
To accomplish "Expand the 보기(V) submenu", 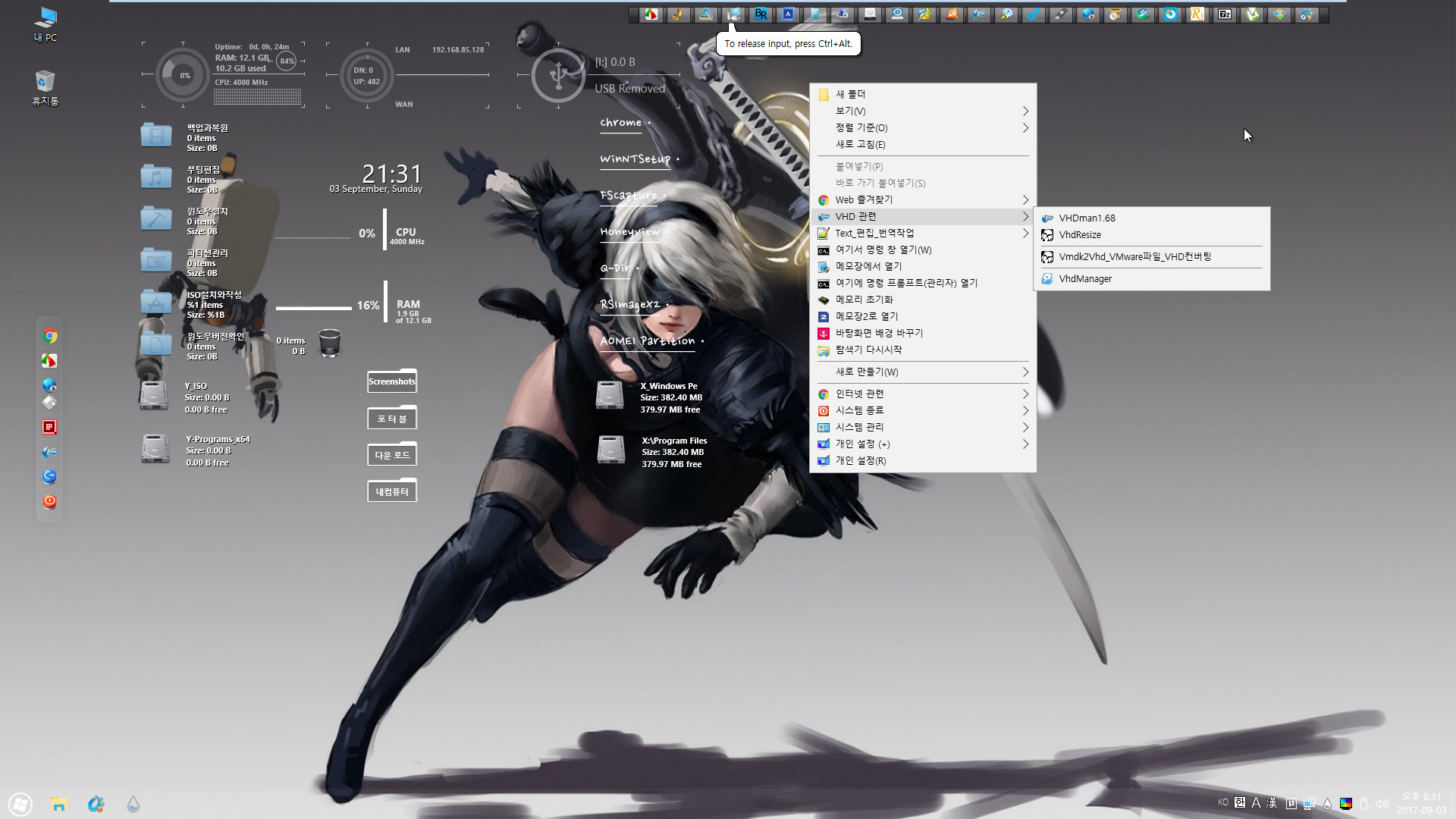I will [x=923, y=111].
